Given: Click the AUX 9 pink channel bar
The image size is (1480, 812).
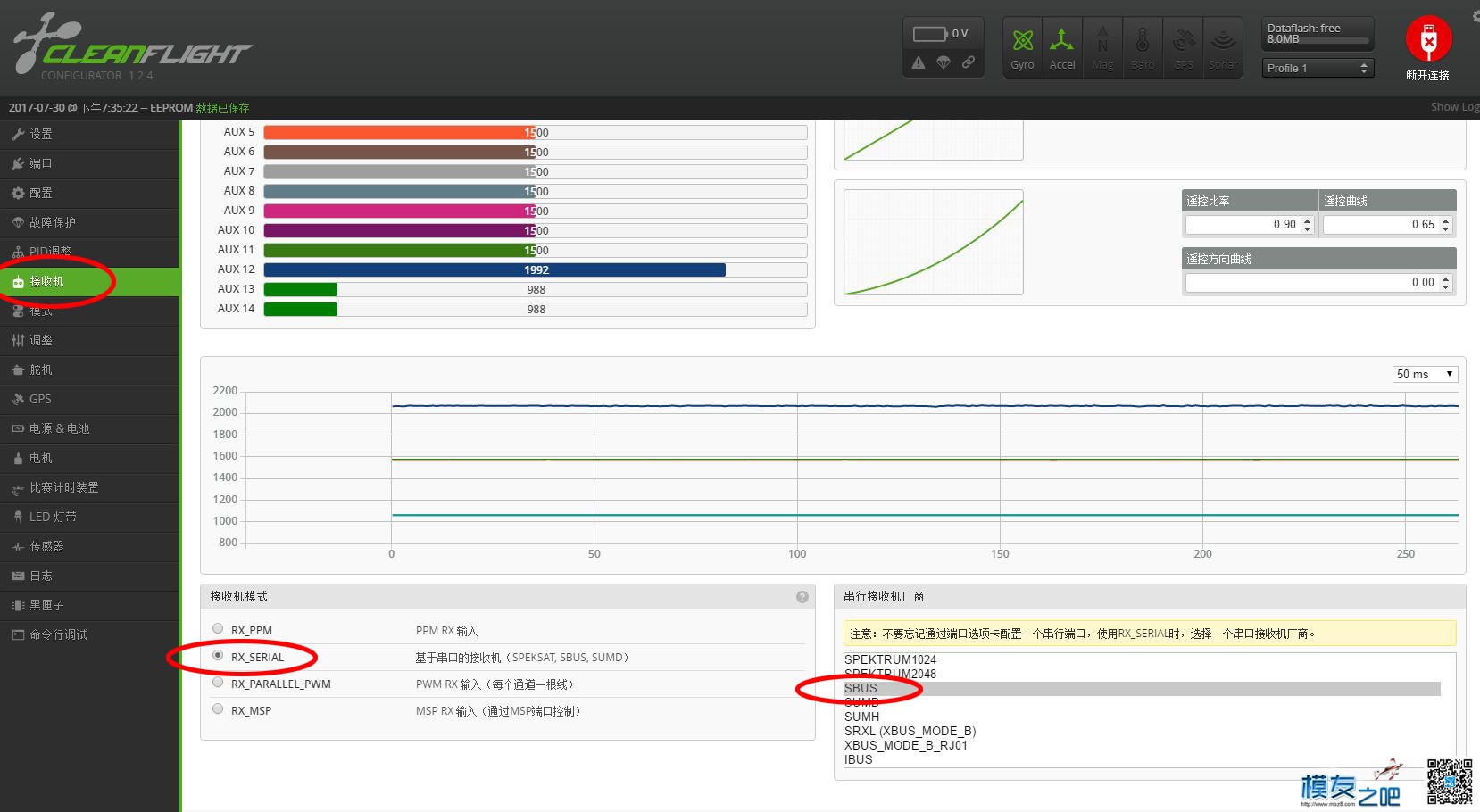Looking at the screenshot, I should pos(536,211).
